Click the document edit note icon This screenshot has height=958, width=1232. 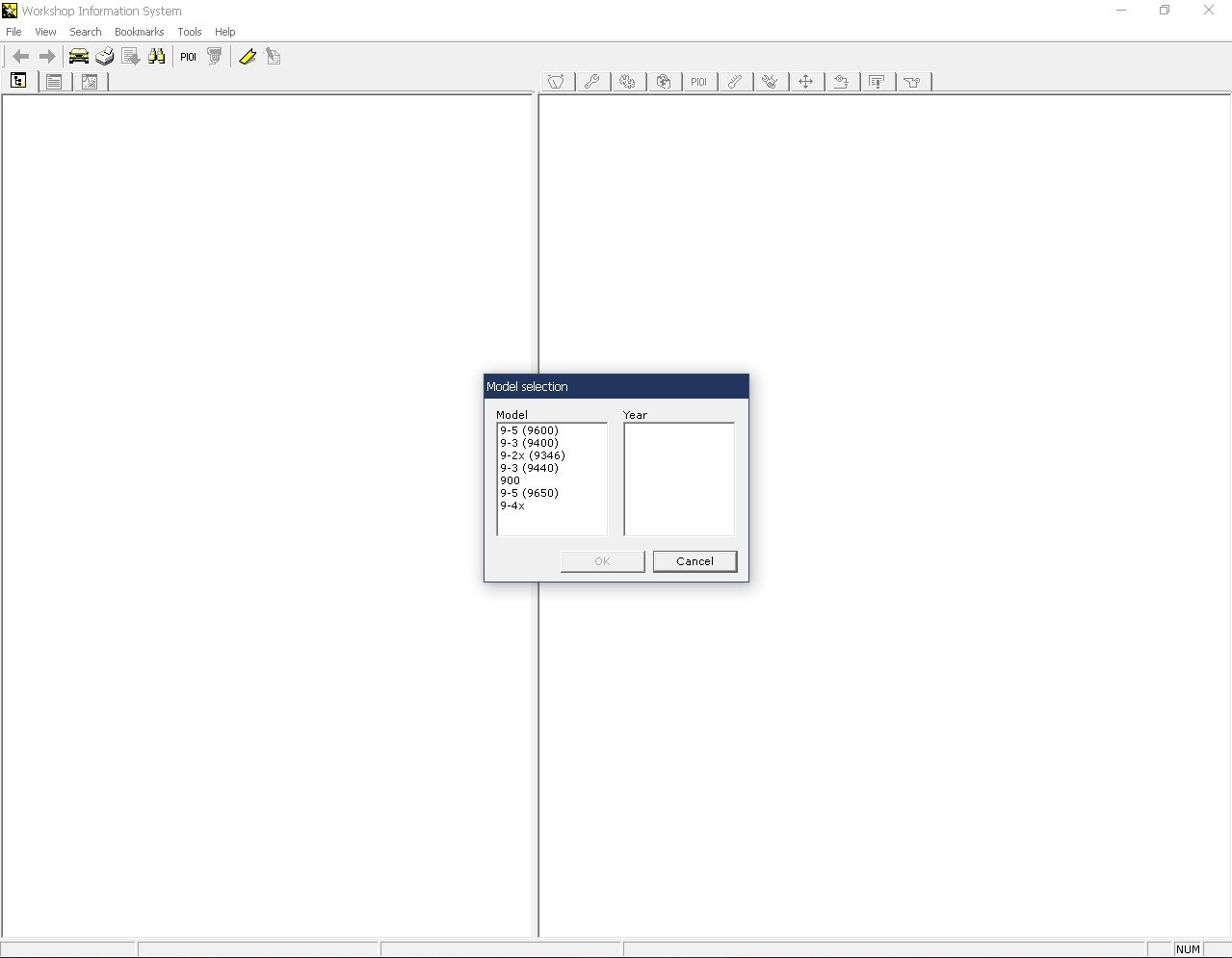(x=274, y=57)
